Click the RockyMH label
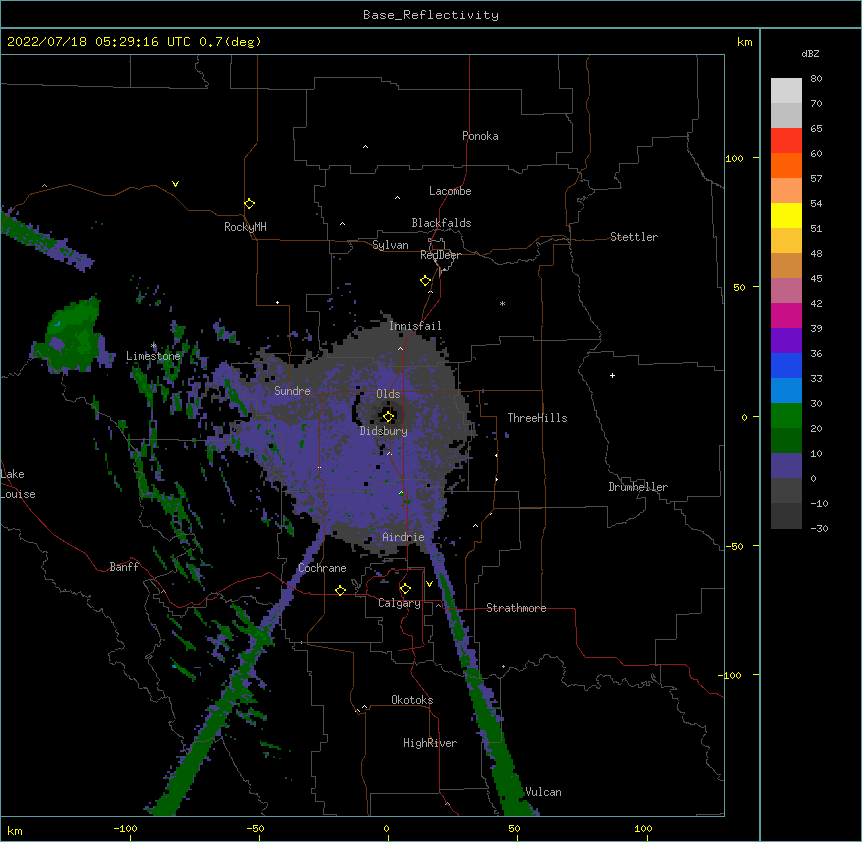The width and height of the screenshot is (862, 842). point(245,227)
